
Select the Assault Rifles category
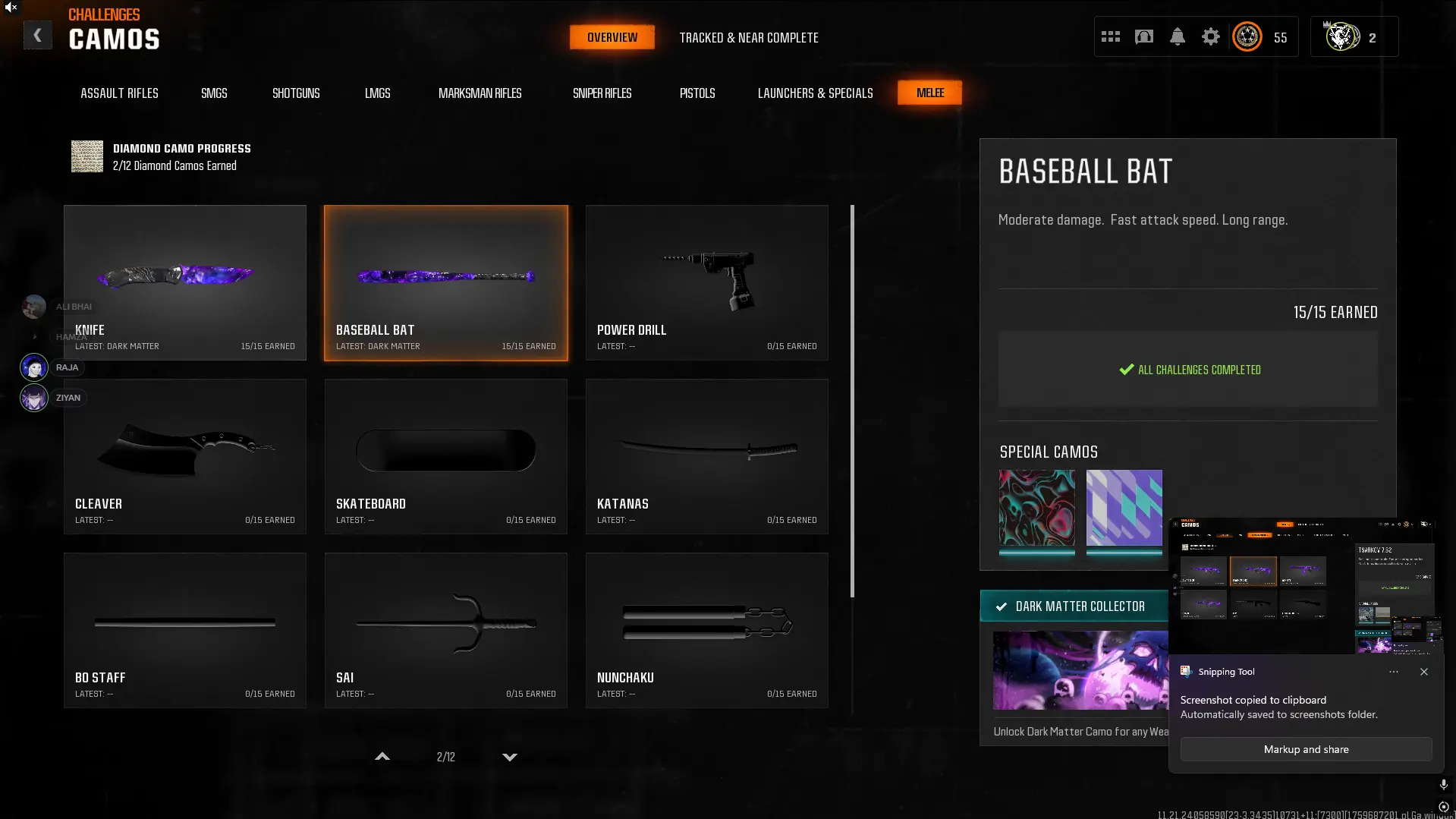pos(119,93)
